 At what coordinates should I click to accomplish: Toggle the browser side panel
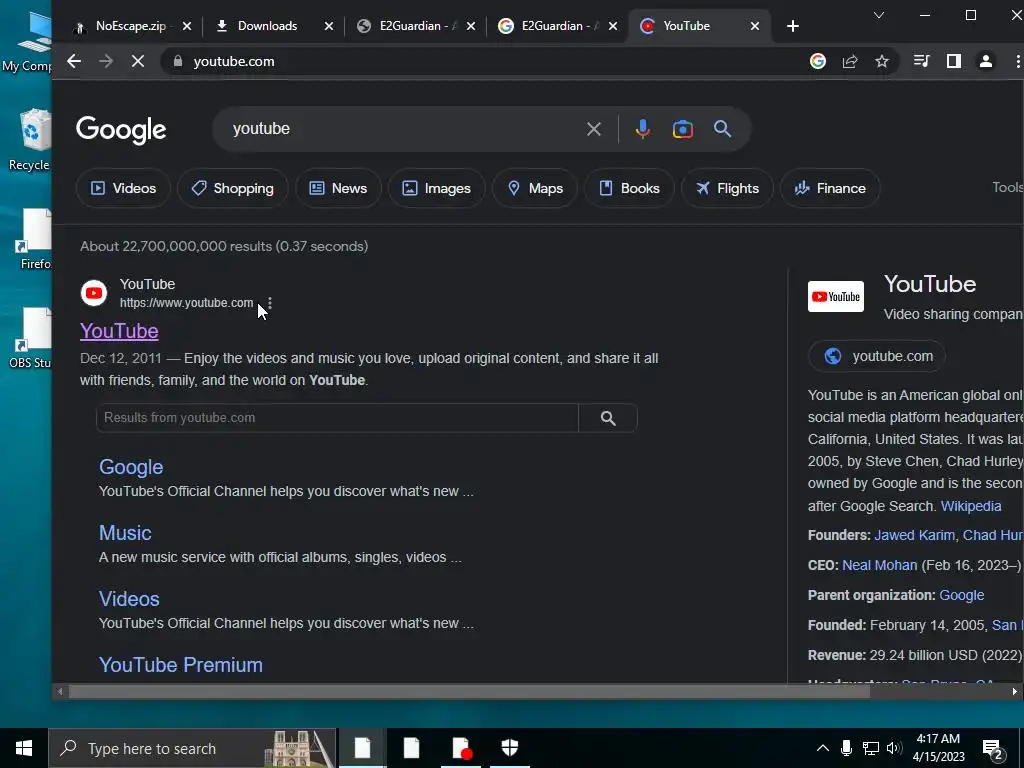(953, 61)
